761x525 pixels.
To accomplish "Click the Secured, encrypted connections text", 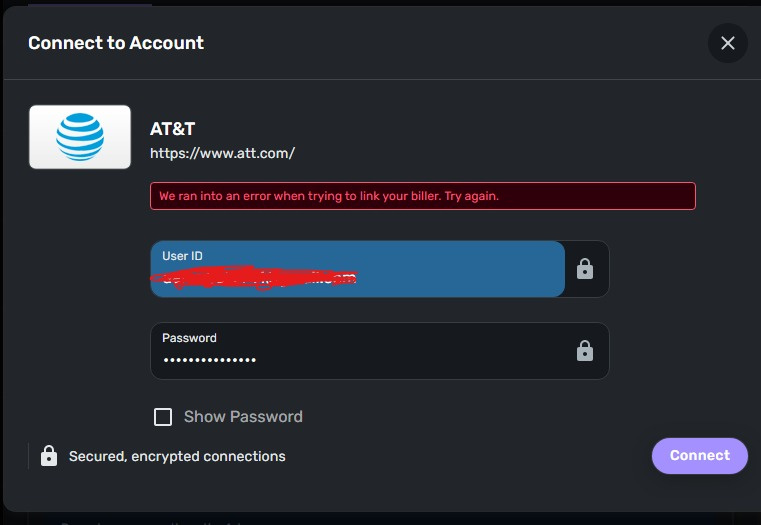I will 177,457.
